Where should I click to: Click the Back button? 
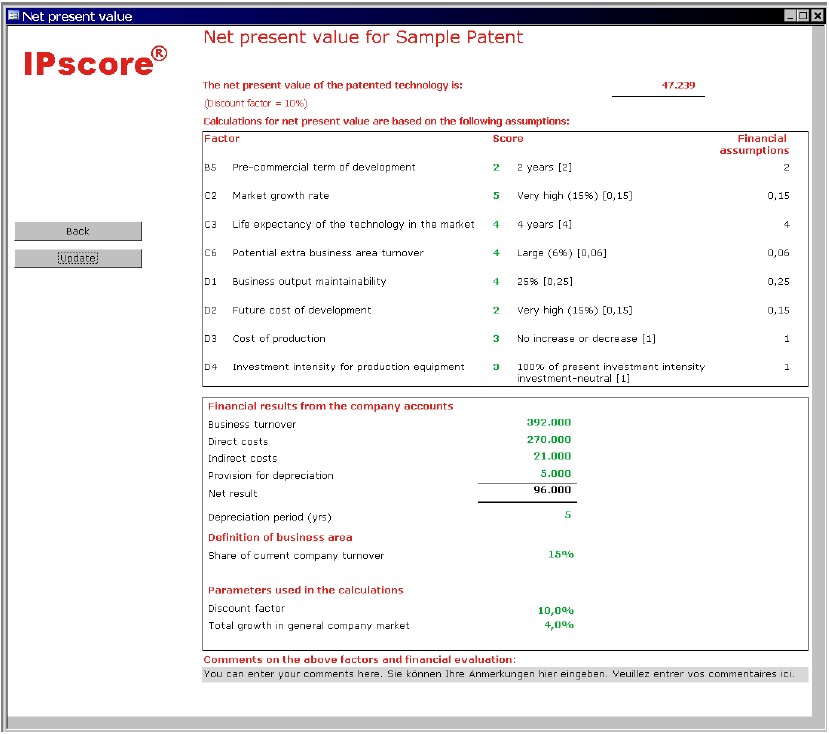(x=78, y=231)
